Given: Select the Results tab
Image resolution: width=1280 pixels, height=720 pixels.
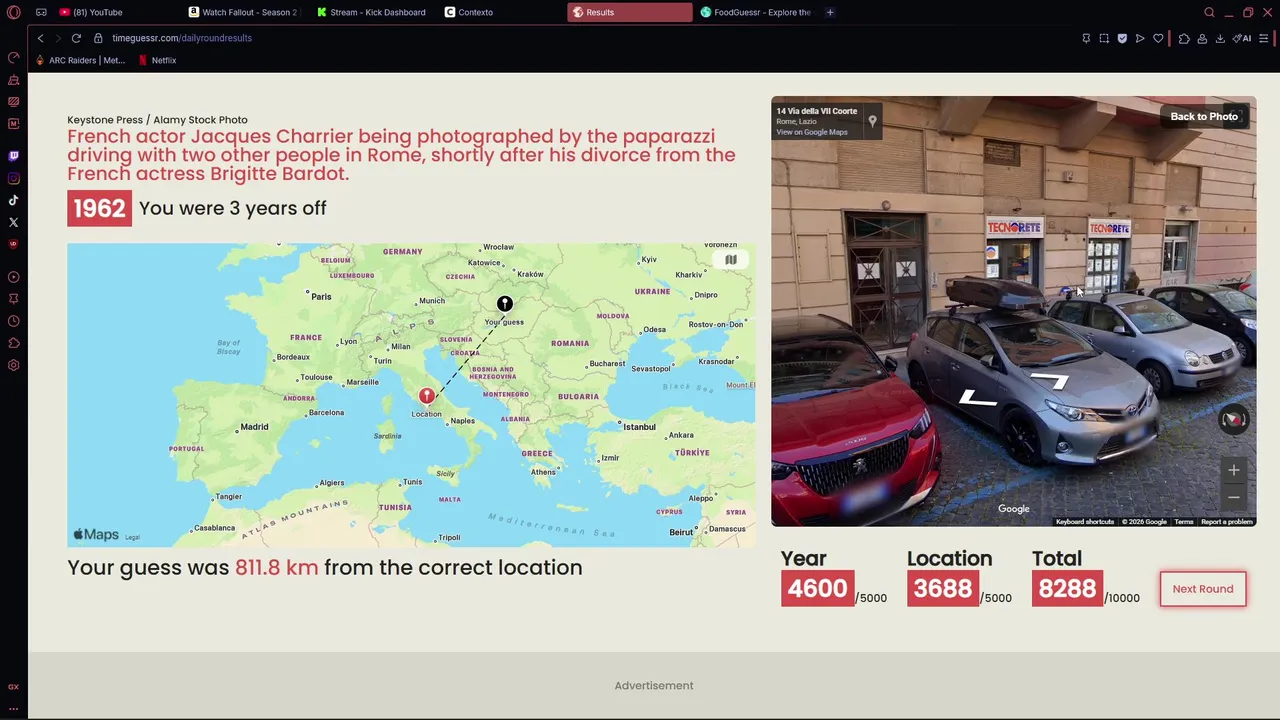Looking at the screenshot, I should (x=629, y=12).
